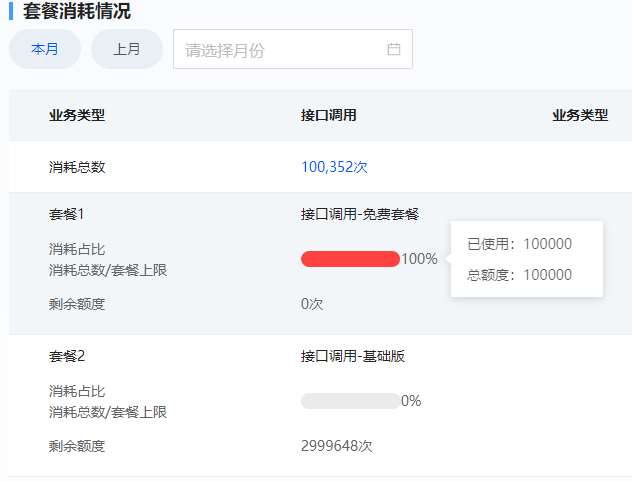Open the 100,352次 total consumption link
Viewport: 632px width, 481px height.
[x=334, y=167]
